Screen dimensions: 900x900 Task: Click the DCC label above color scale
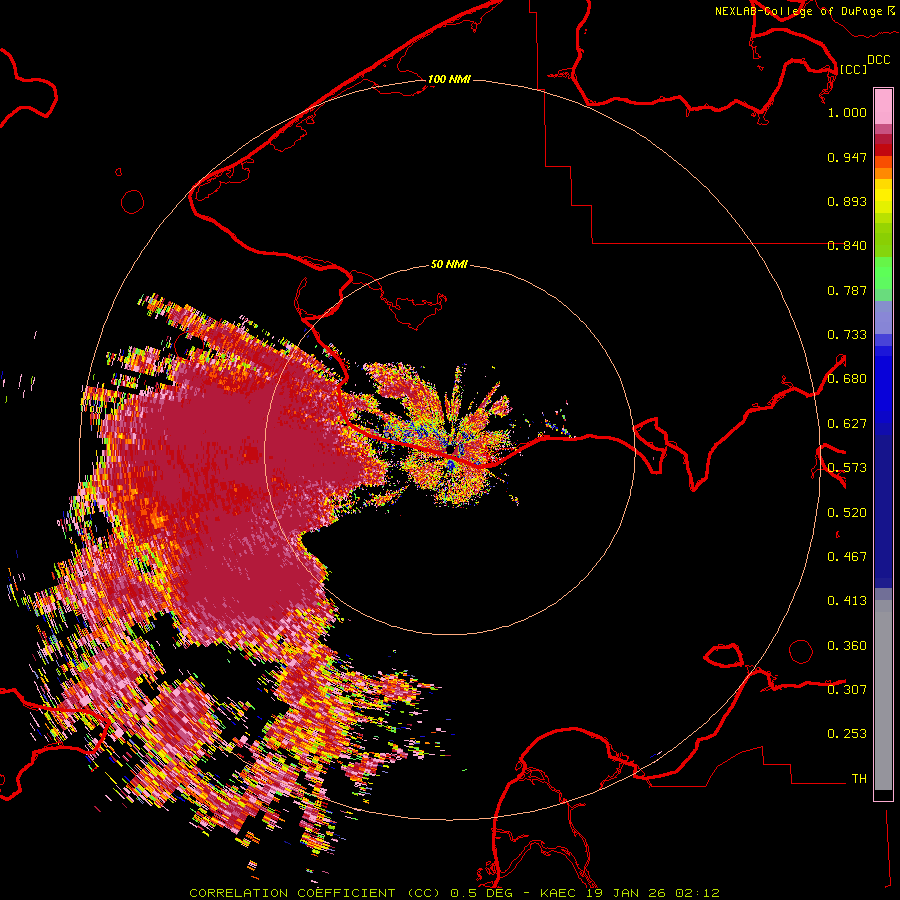coord(878,60)
